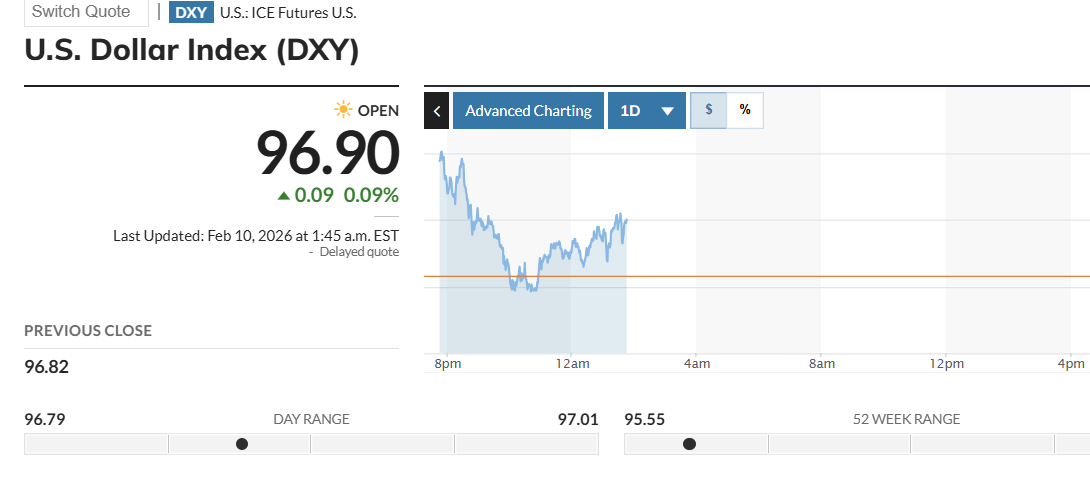Click the 4am time axis label
This screenshot has width=1090, height=488.
pyautogui.click(x=697, y=364)
